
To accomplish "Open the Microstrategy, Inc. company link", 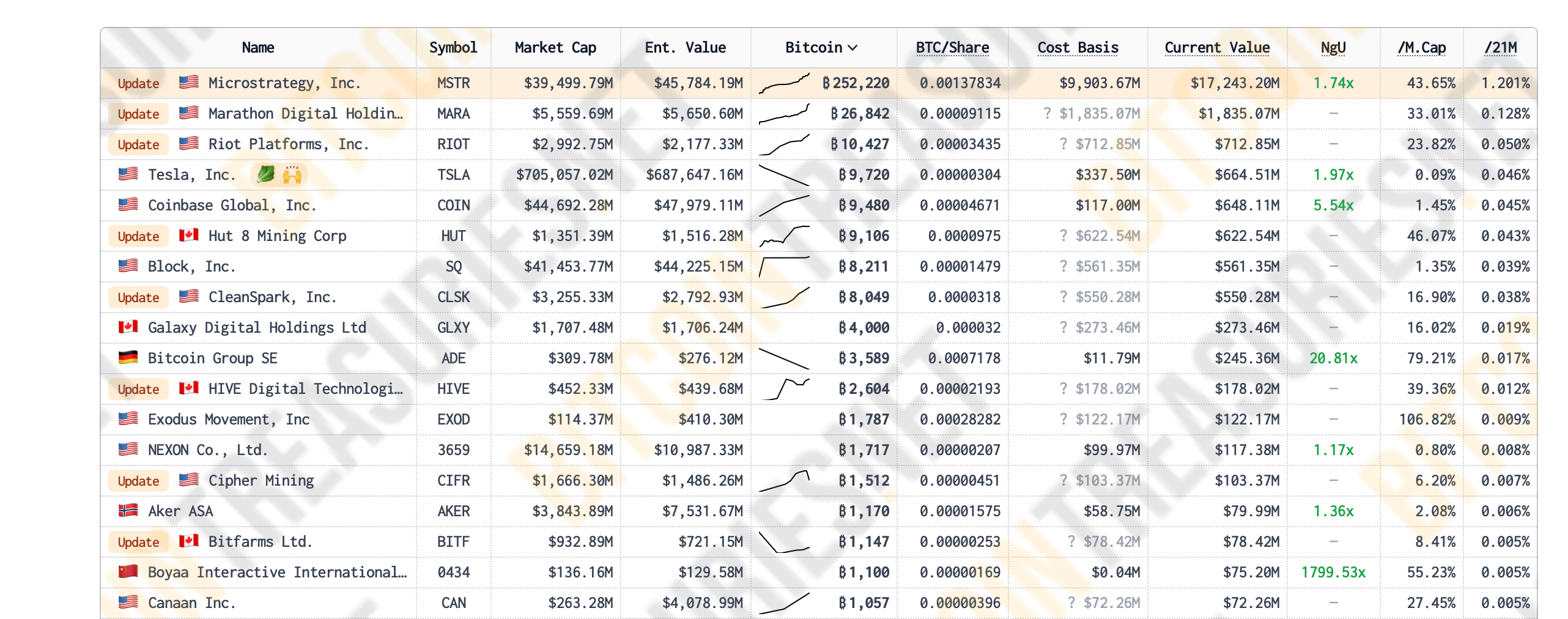I will point(284,83).
